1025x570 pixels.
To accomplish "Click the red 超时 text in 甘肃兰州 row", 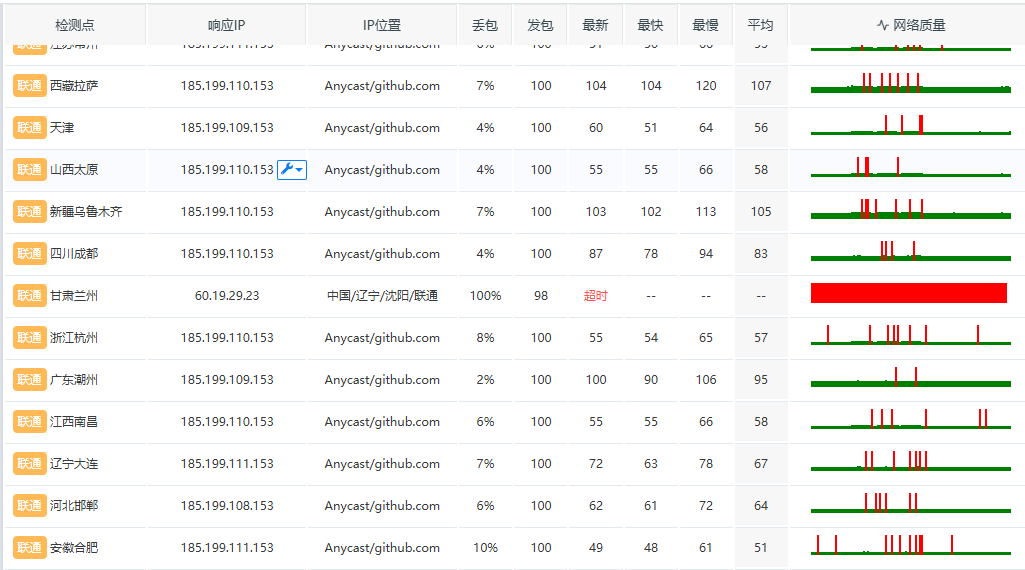I will 595,296.
